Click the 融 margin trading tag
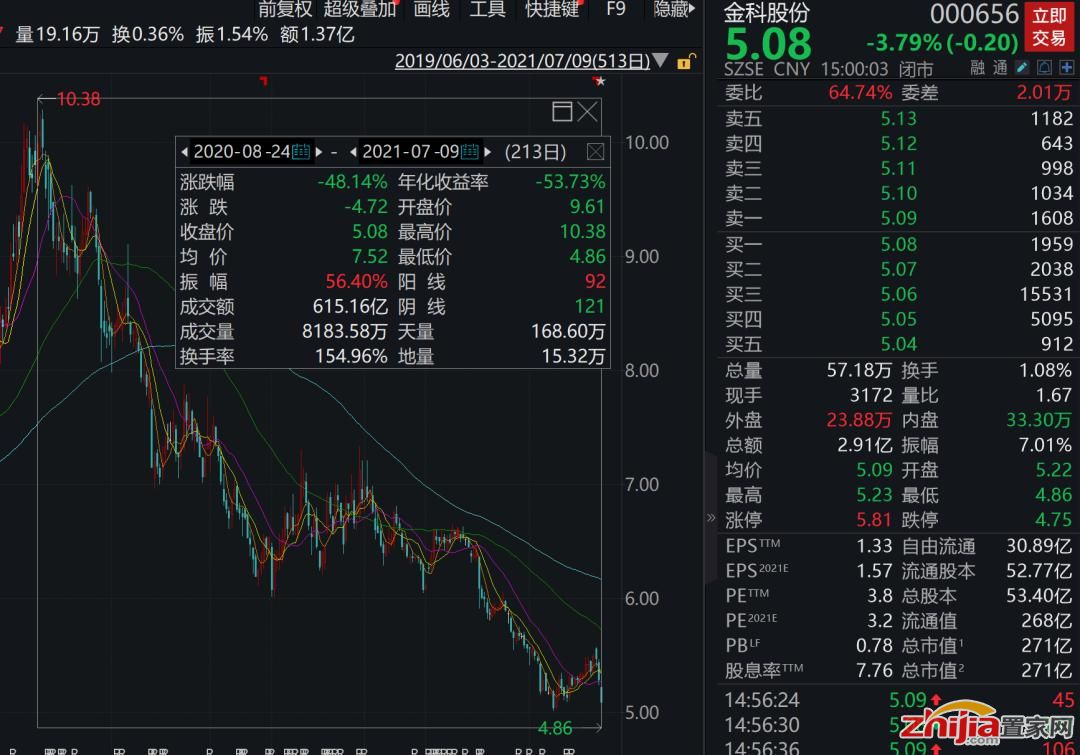 [977, 68]
